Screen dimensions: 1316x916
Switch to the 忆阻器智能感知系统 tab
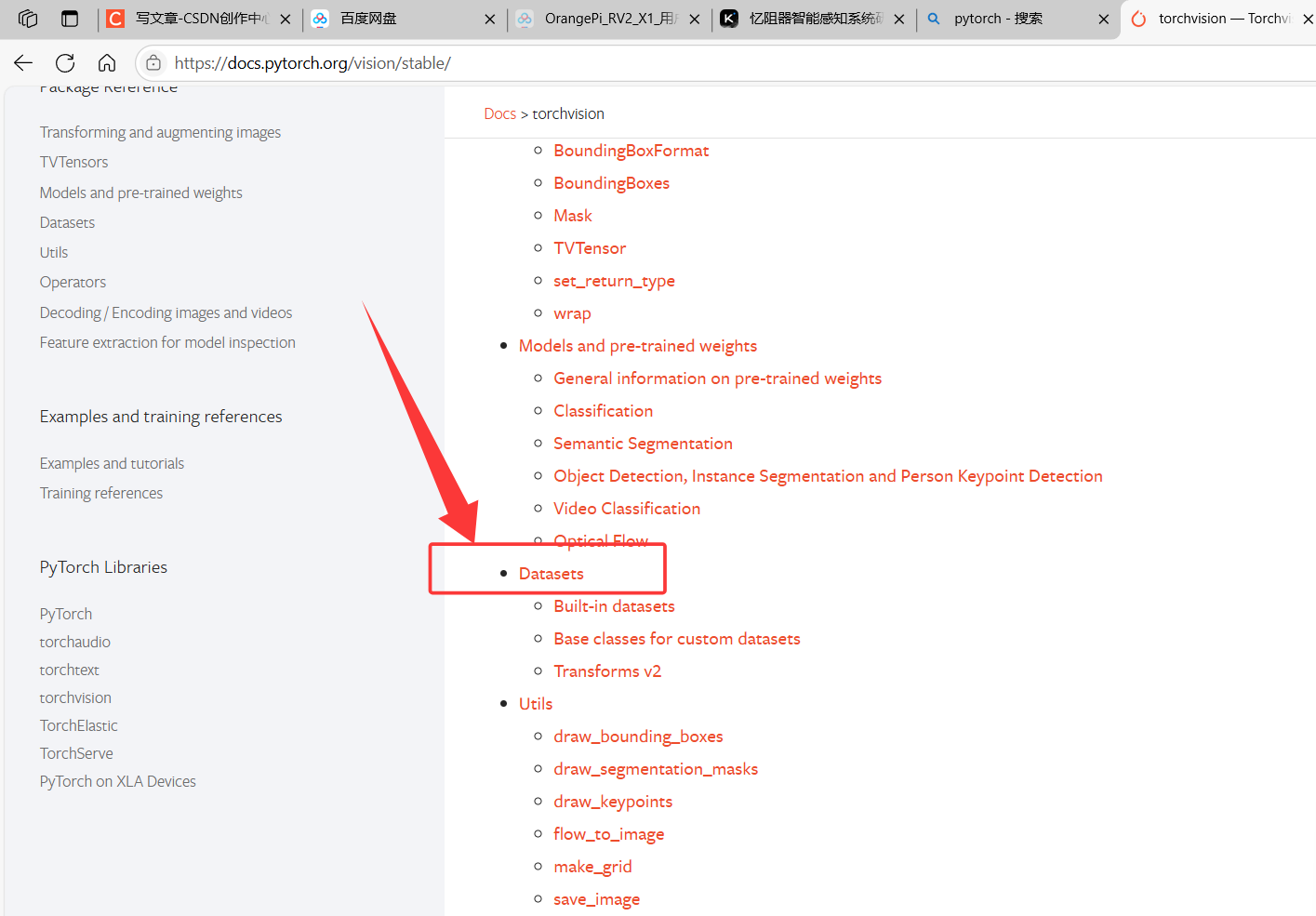(x=814, y=19)
